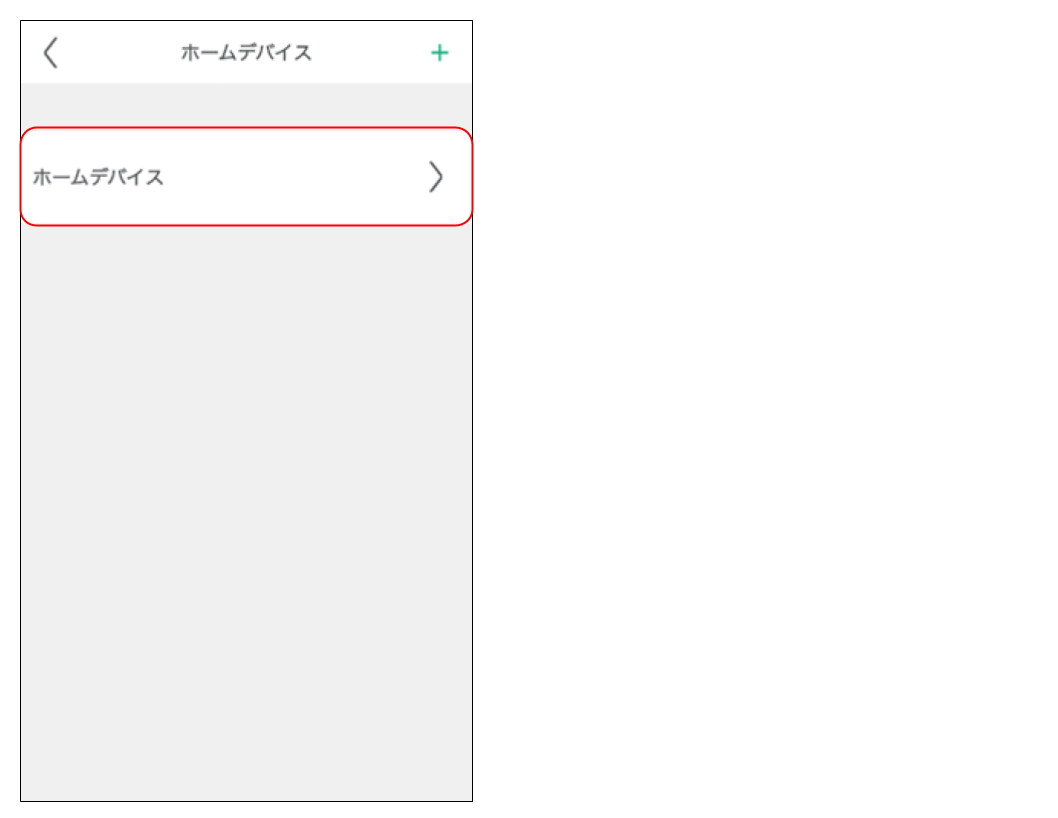1058x818 pixels.
Task: Select the ホームデバイス screen title
Action: point(245,53)
